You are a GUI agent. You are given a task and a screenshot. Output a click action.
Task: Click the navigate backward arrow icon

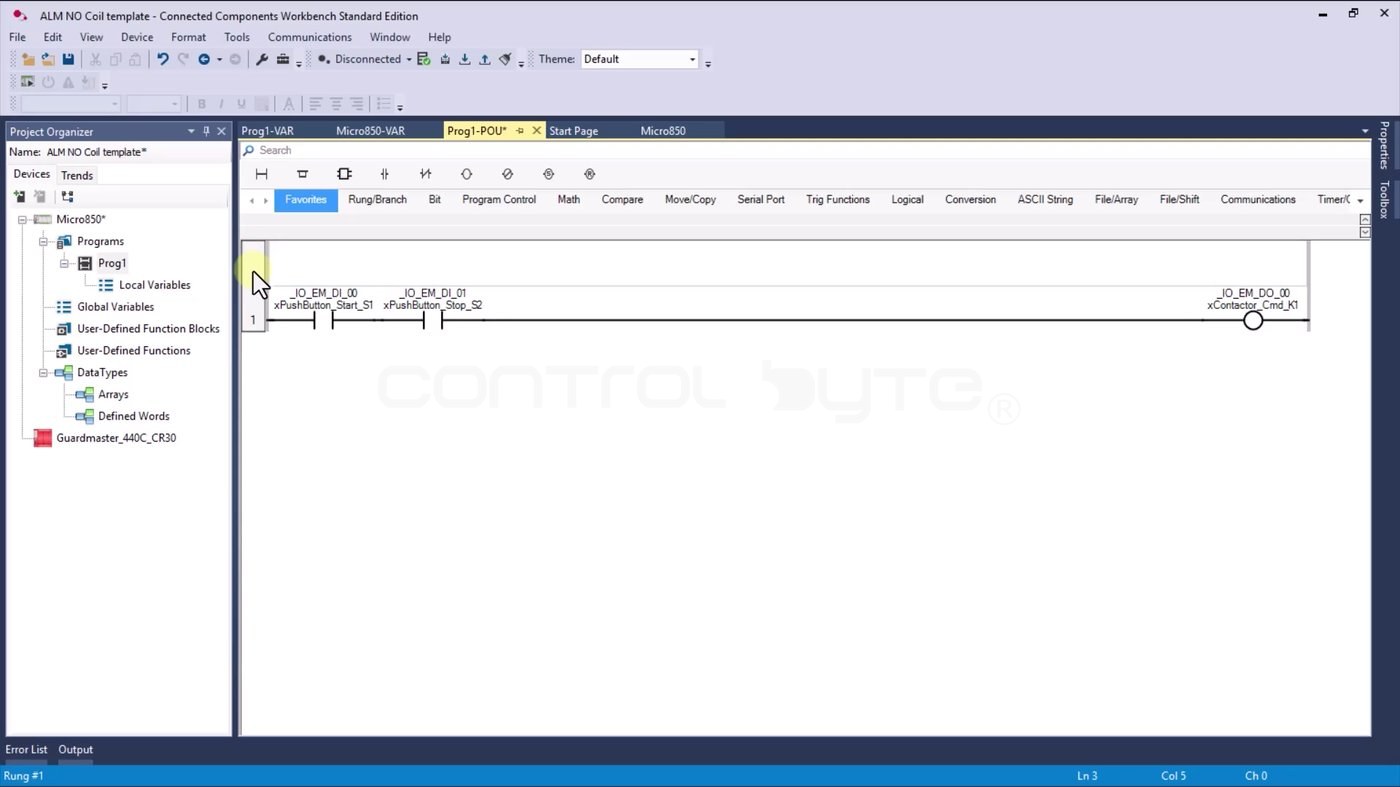point(204,59)
